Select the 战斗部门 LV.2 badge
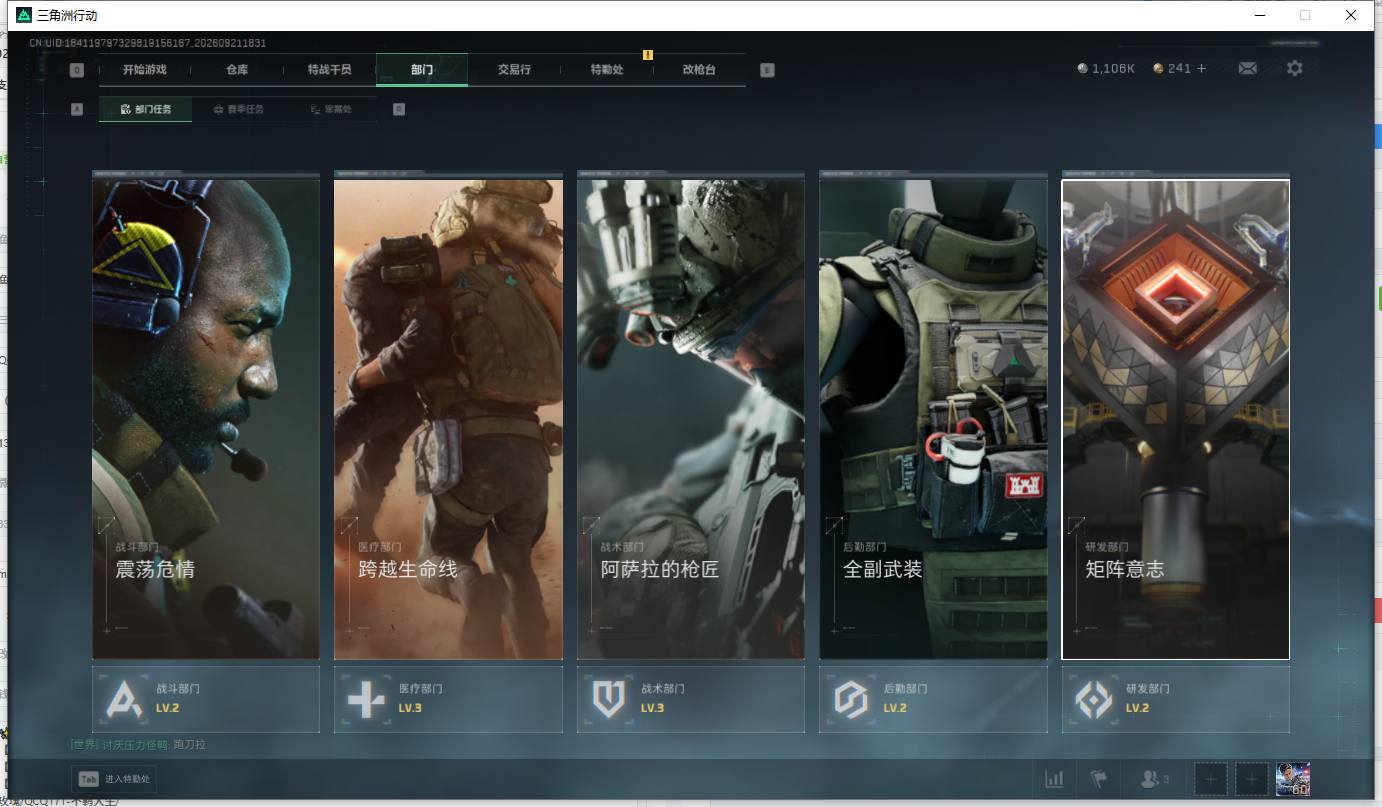The image size is (1382, 807). (206, 699)
